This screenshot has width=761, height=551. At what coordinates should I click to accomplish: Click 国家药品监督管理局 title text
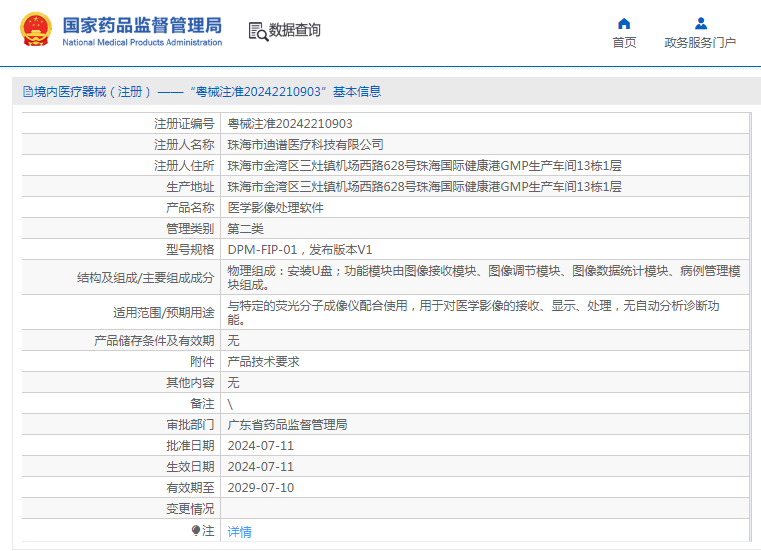pos(142,25)
